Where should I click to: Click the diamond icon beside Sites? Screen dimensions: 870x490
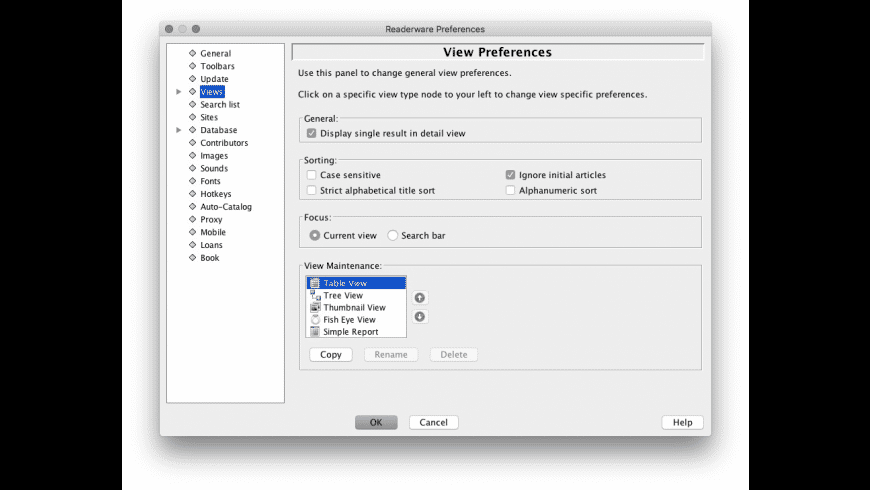click(x=193, y=117)
